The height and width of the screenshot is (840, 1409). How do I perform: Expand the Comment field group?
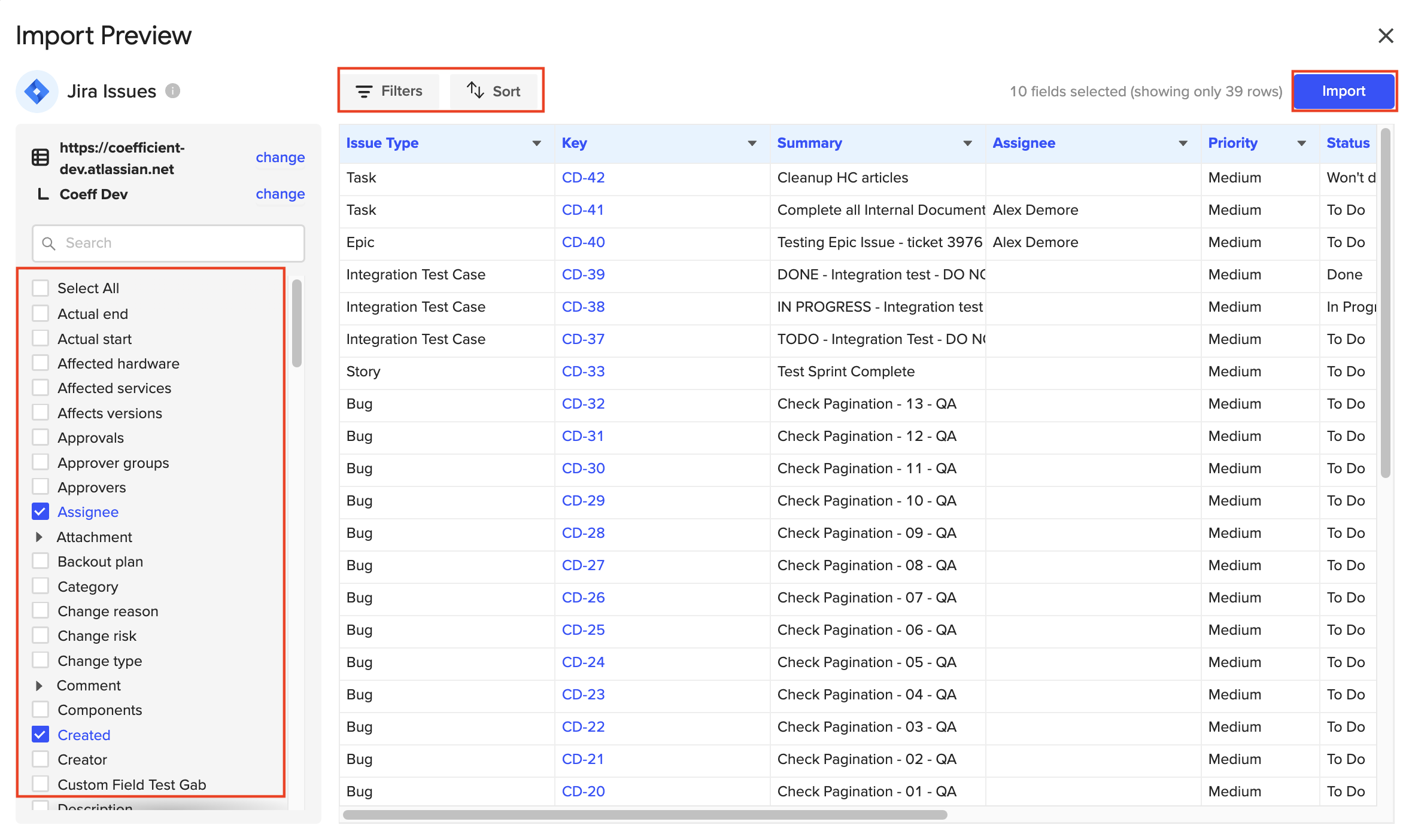click(x=39, y=685)
